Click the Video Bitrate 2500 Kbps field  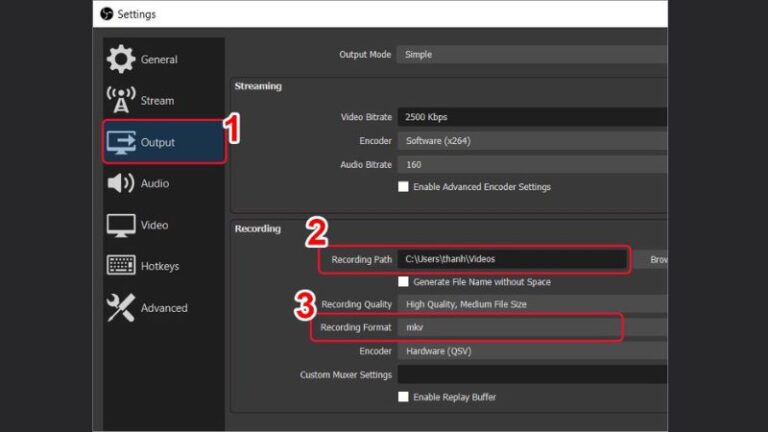click(532, 117)
